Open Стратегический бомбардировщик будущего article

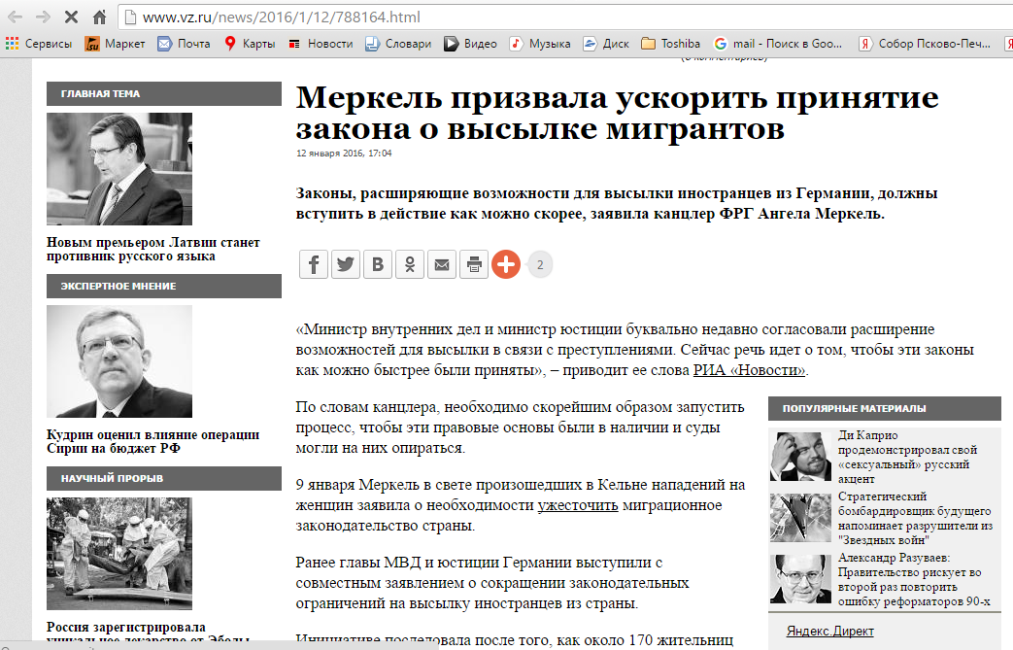(915, 518)
